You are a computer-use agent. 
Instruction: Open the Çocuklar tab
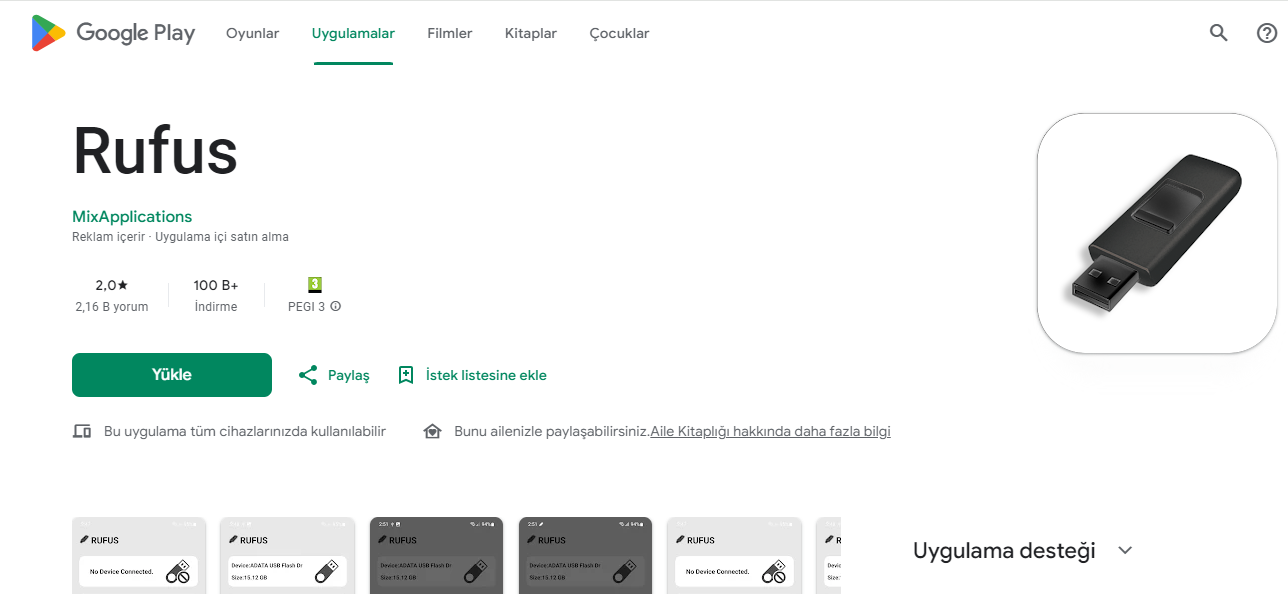(x=619, y=33)
